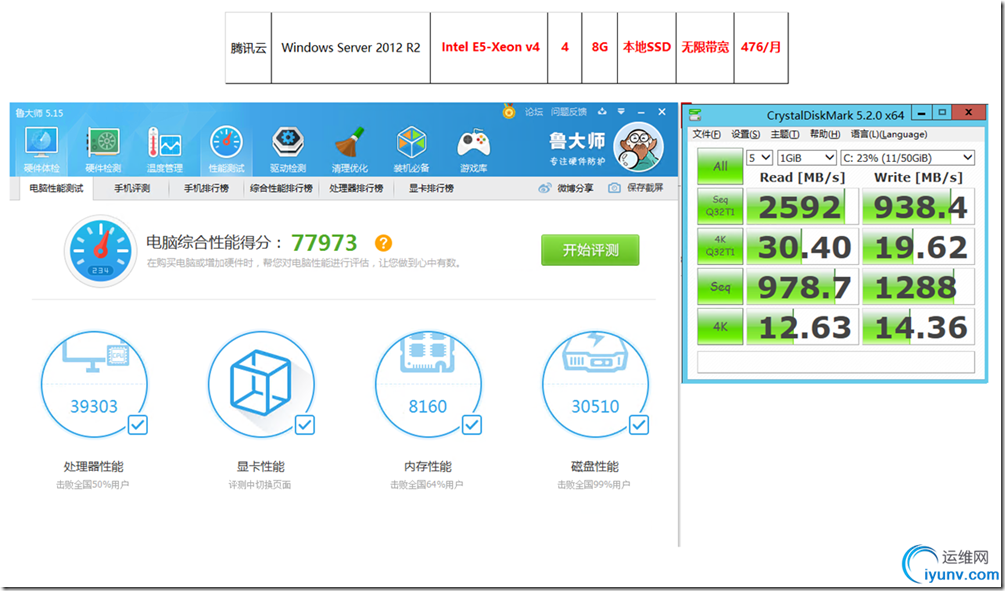Open the 主题(T) menu in CrystalDiskMark
Image resolution: width=1005 pixels, height=591 pixels.
pos(785,135)
